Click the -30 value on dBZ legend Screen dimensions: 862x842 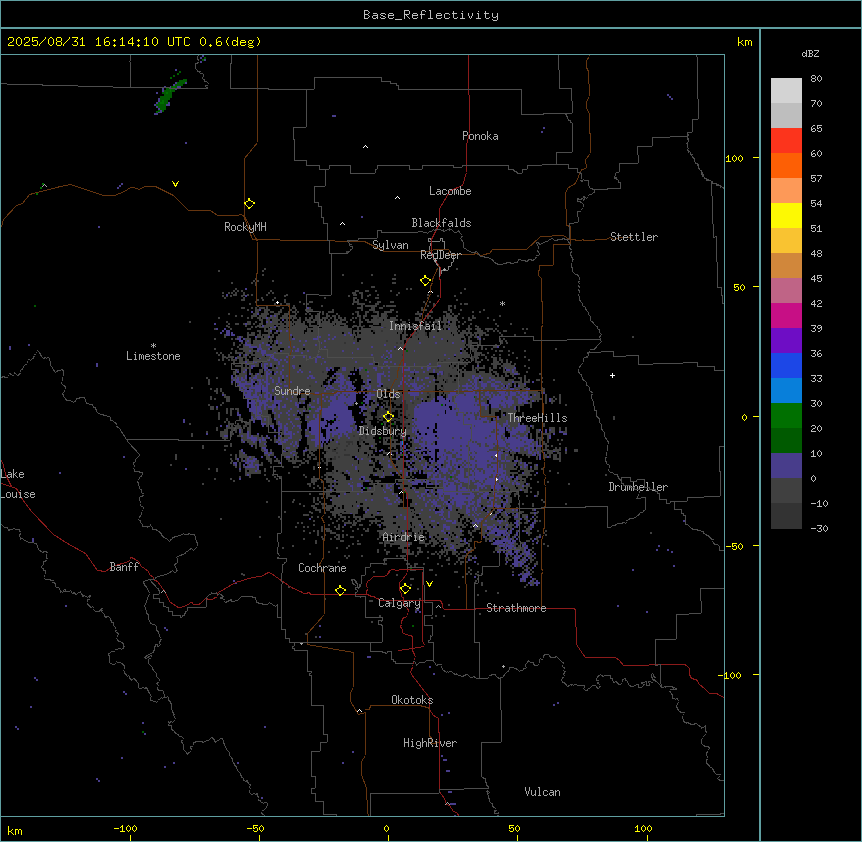coord(819,528)
